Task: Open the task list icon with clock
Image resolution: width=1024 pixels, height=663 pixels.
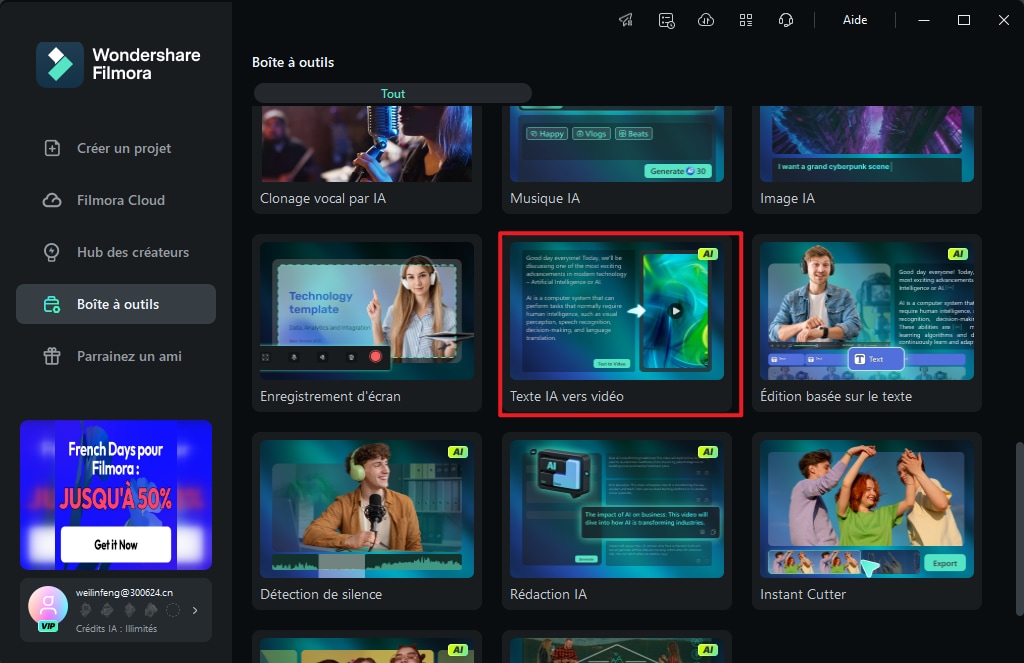Action: [x=666, y=20]
